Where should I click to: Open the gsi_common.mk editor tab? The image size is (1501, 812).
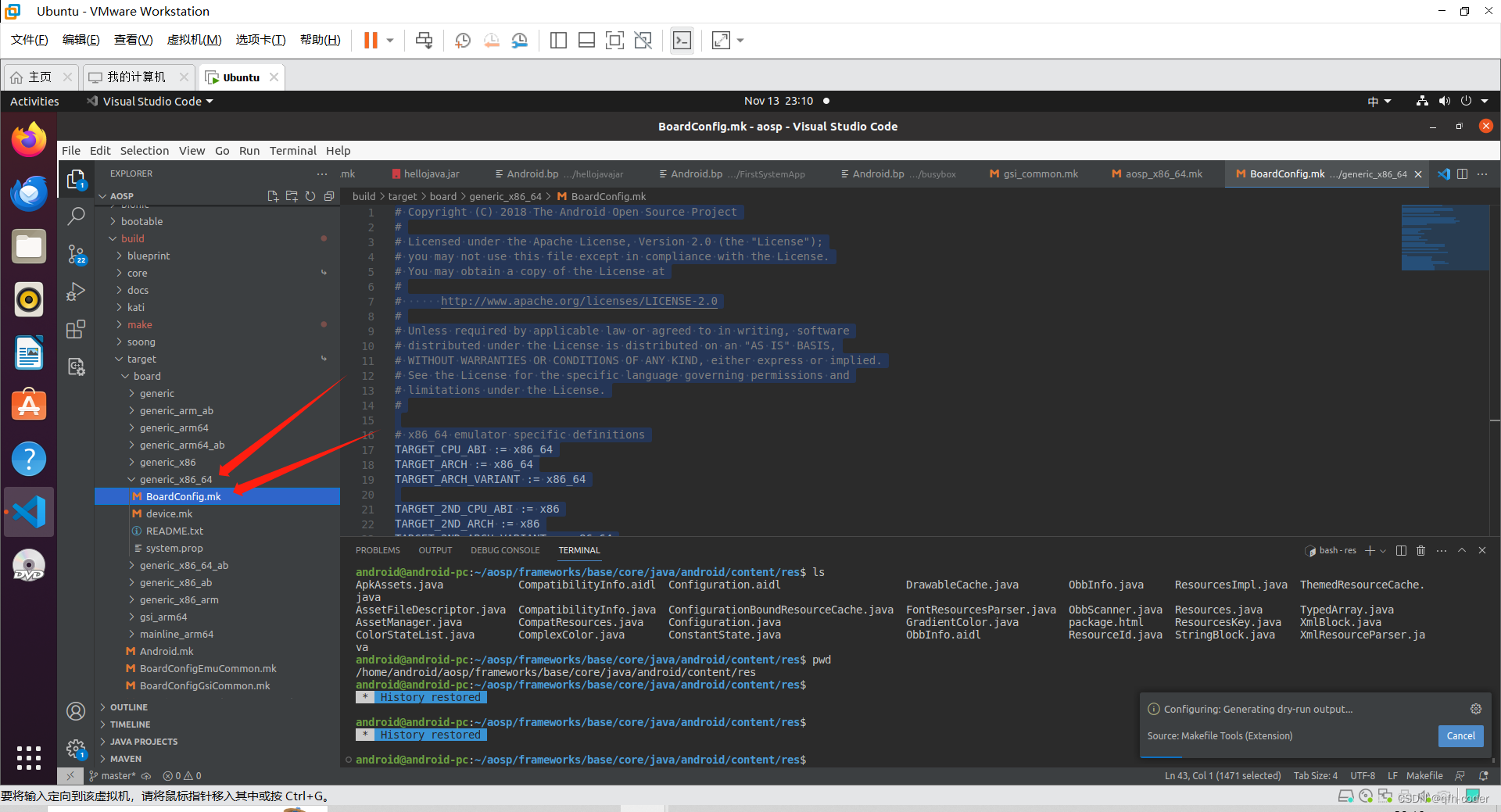1034,173
